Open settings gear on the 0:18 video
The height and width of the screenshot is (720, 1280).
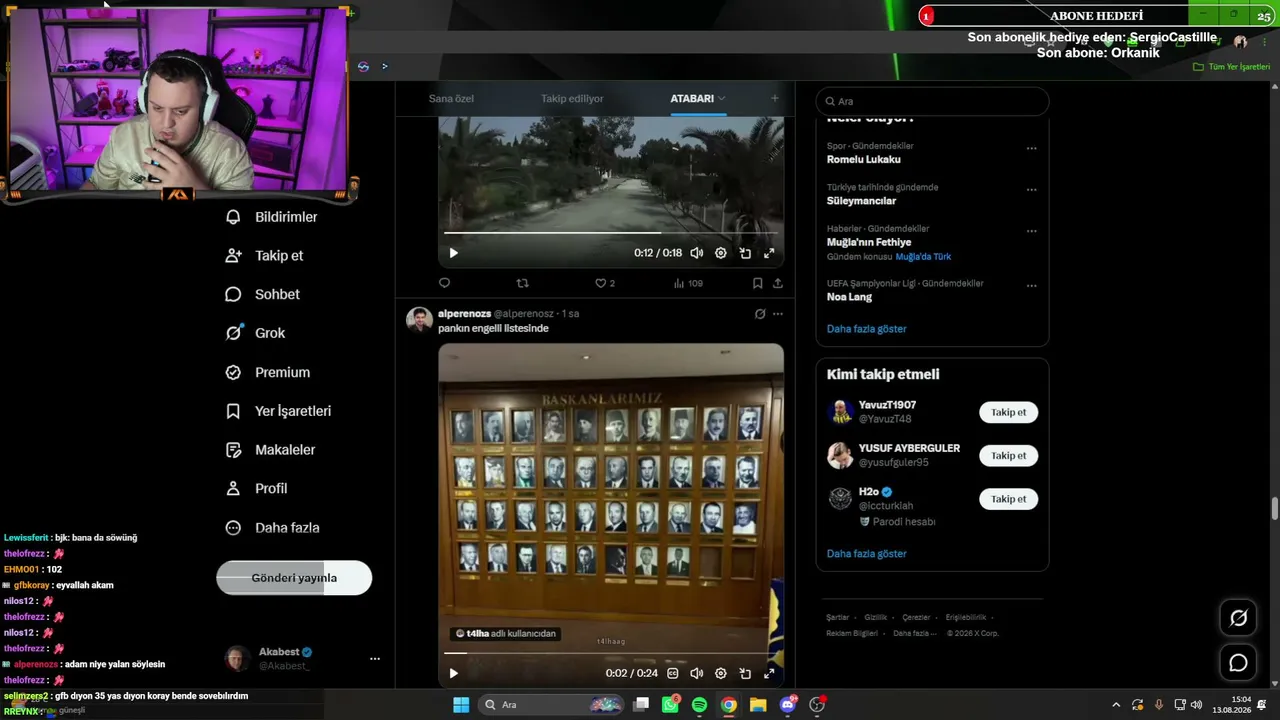coord(721,253)
